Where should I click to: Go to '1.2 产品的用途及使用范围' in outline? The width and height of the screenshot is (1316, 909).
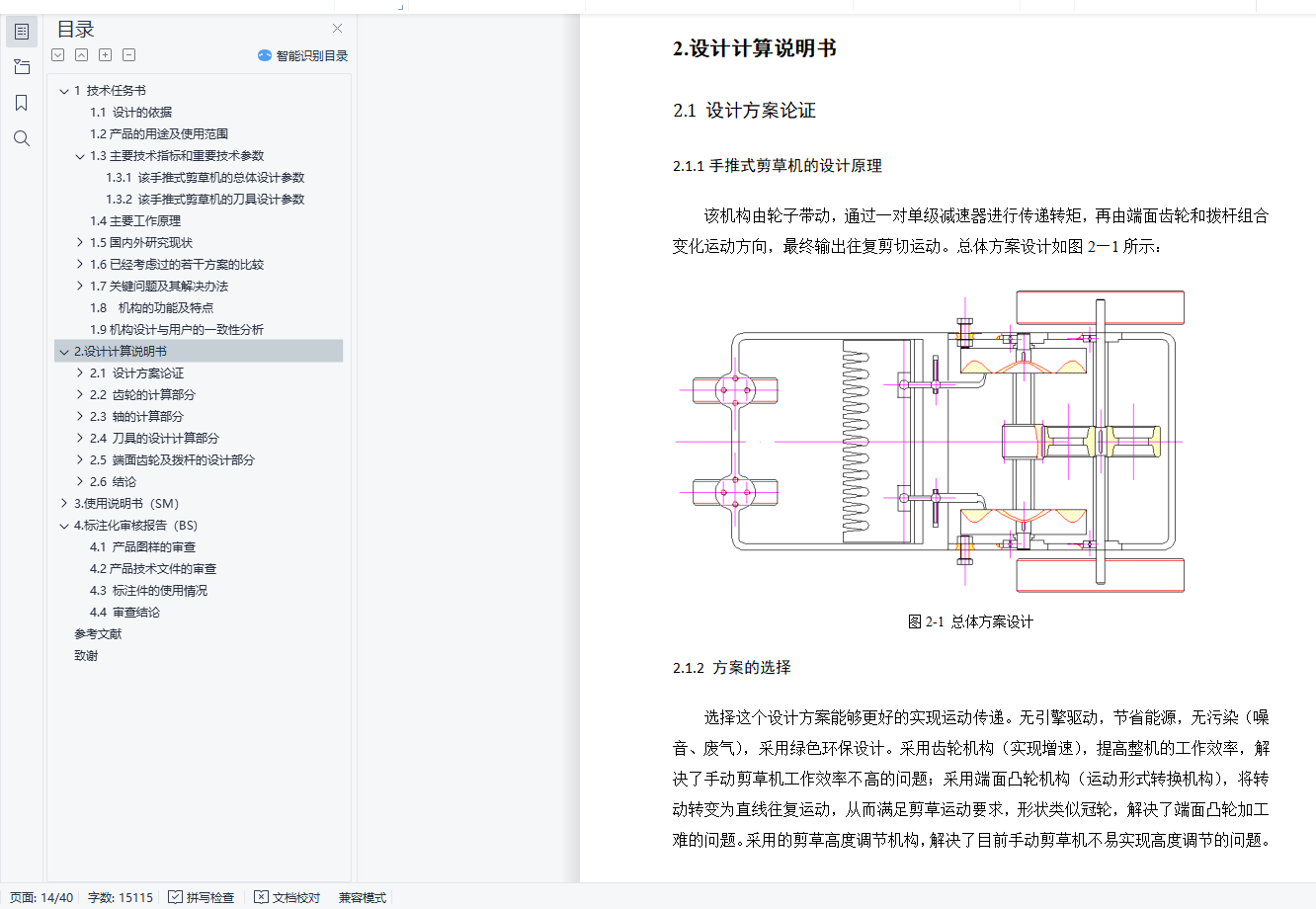coord(159,134)
